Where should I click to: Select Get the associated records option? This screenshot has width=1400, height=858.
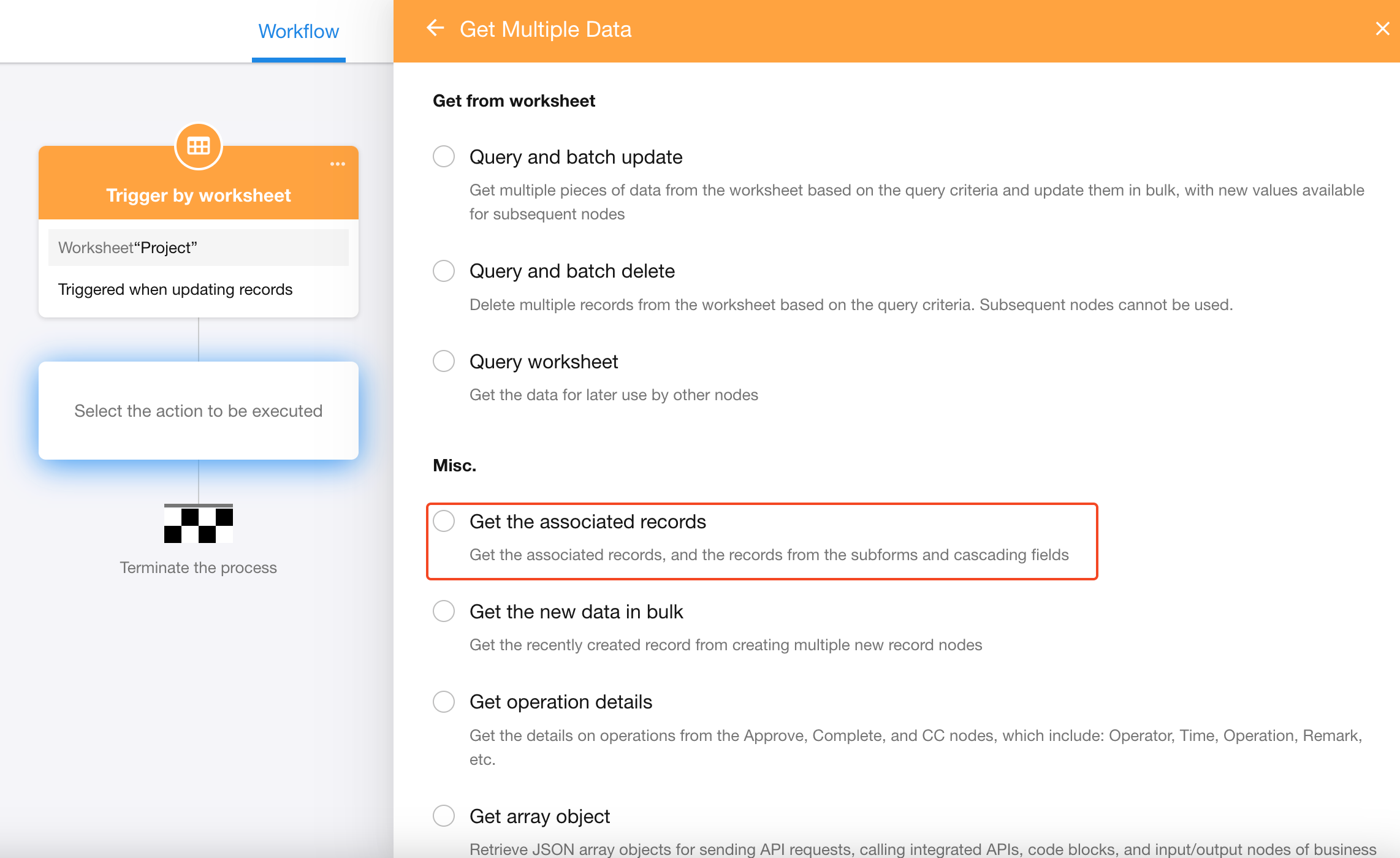[x=444, y=522]
